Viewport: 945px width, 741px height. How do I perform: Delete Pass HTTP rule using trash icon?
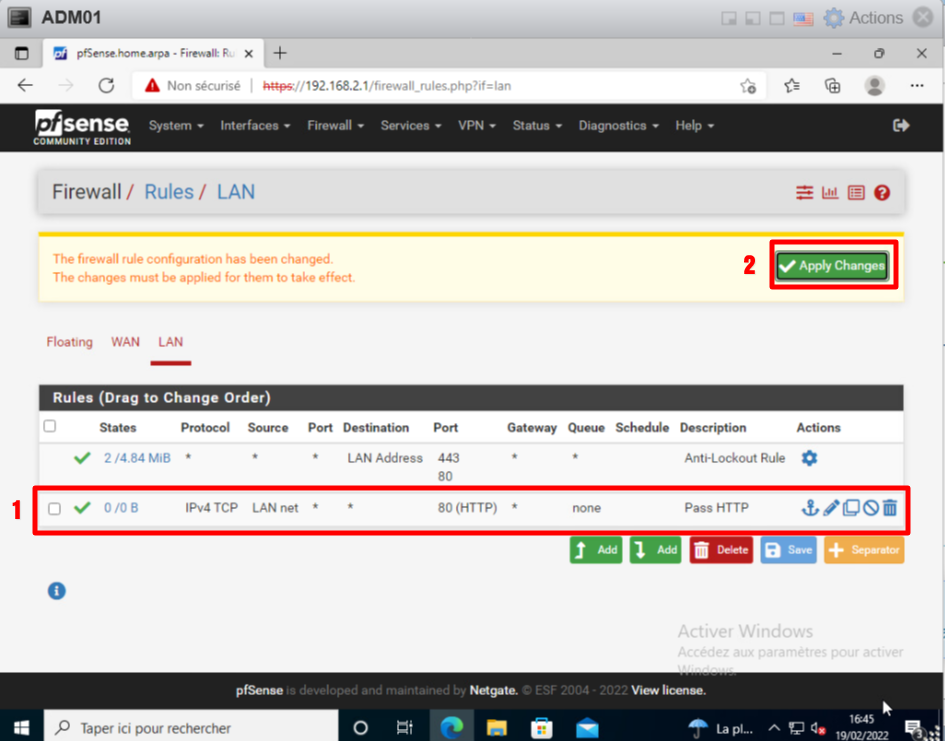(890, 508)
